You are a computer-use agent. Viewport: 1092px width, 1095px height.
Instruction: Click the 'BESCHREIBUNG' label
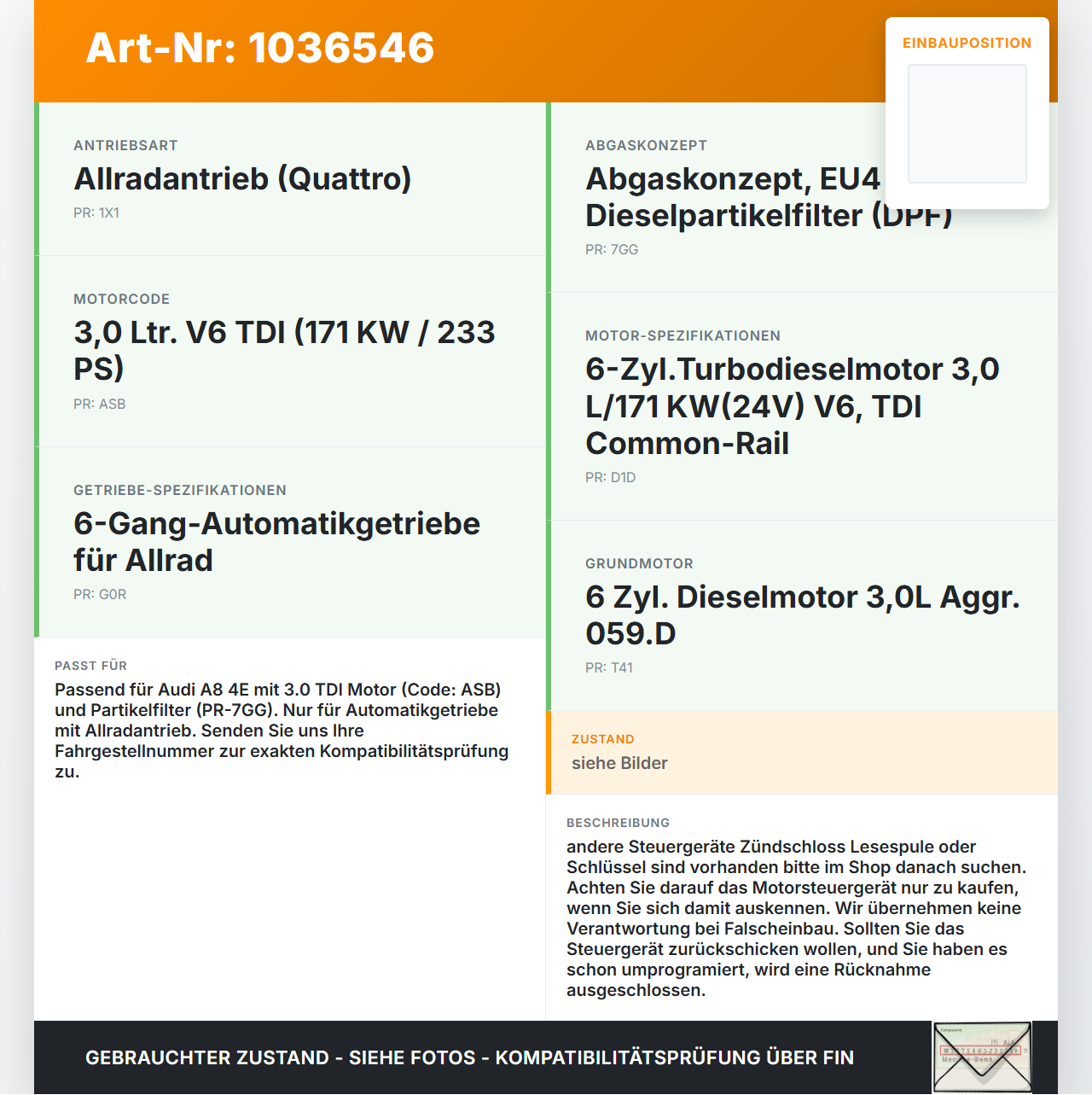click(618, 823)
